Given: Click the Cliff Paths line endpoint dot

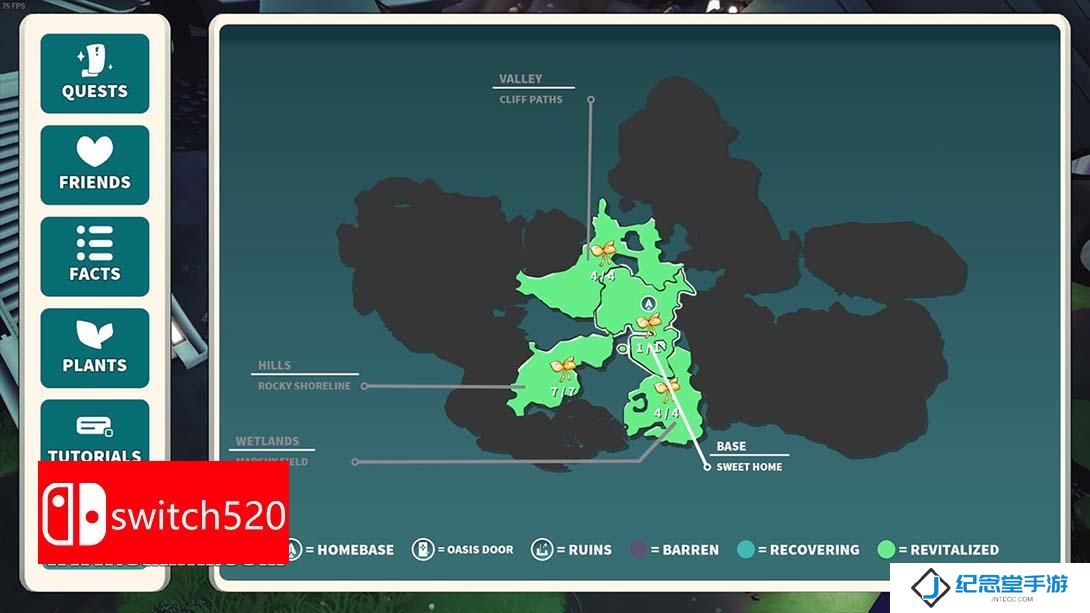Looking at the screenshot, I should (x=591, y=100).
